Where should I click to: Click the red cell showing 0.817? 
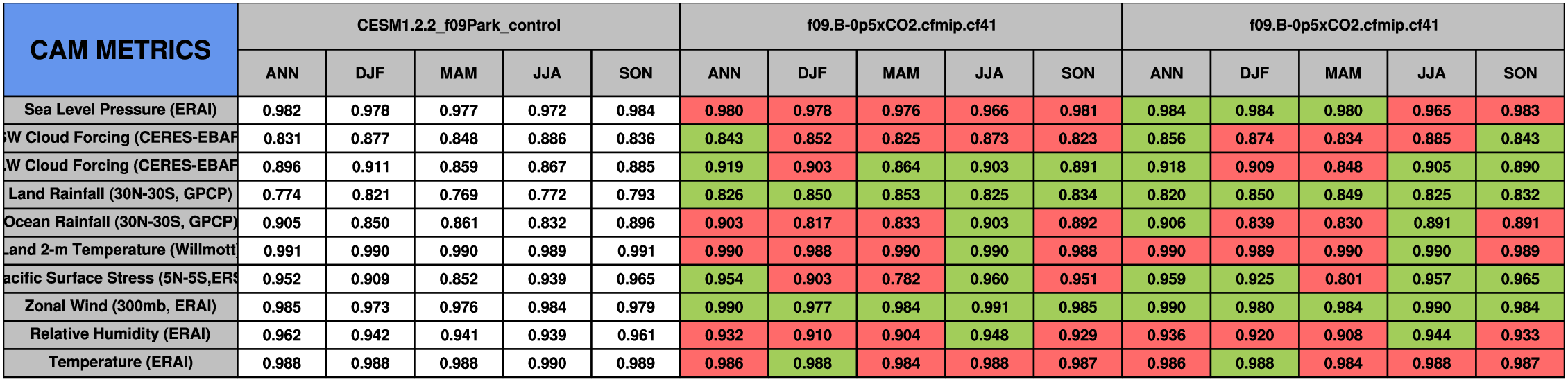coord(812,223)
